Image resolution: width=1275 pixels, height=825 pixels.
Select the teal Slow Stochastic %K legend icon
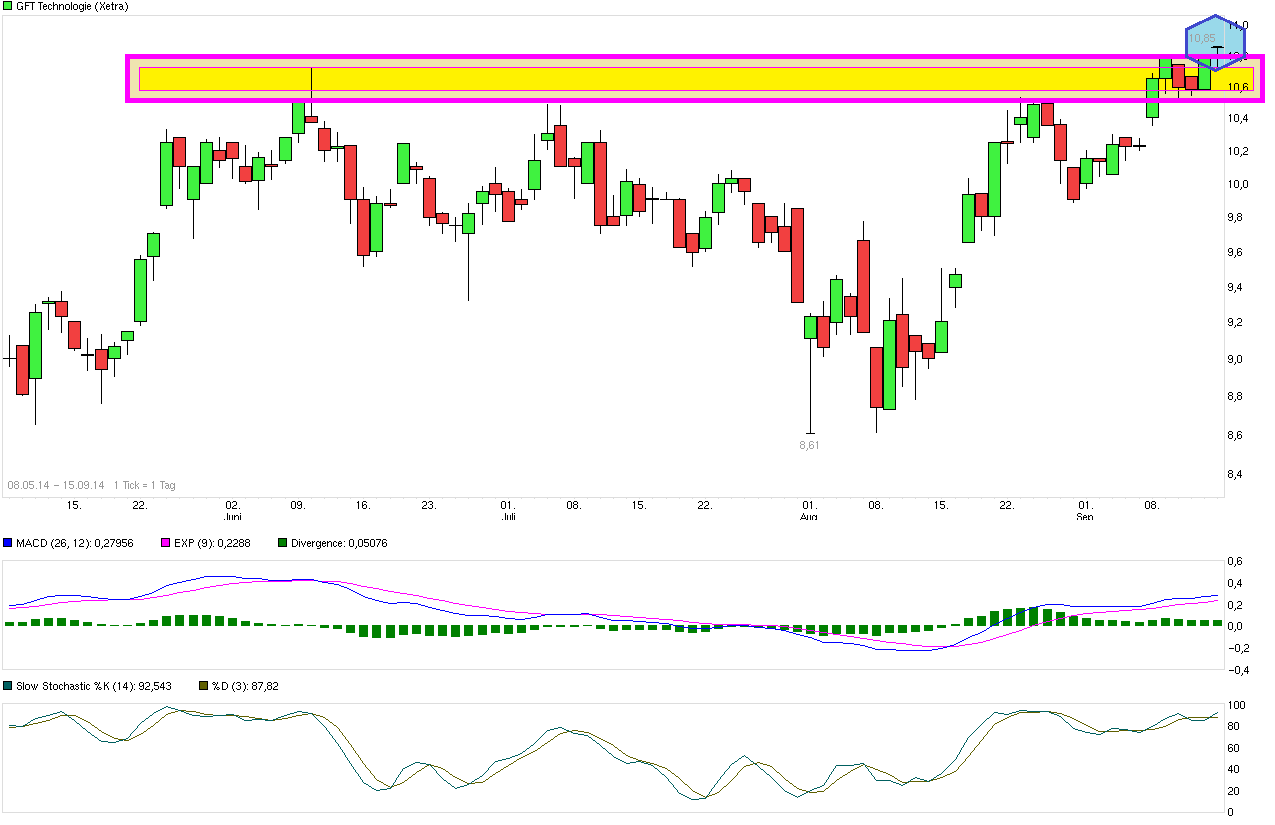[9, 686]
